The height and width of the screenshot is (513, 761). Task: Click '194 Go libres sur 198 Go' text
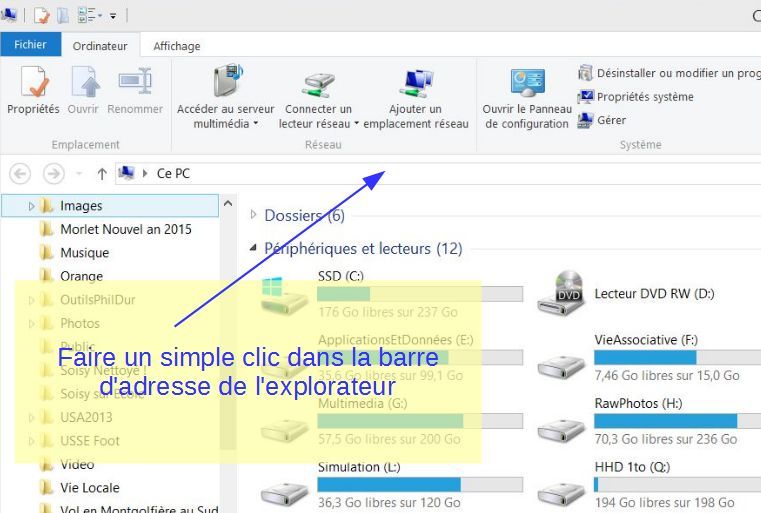[664, 502]
